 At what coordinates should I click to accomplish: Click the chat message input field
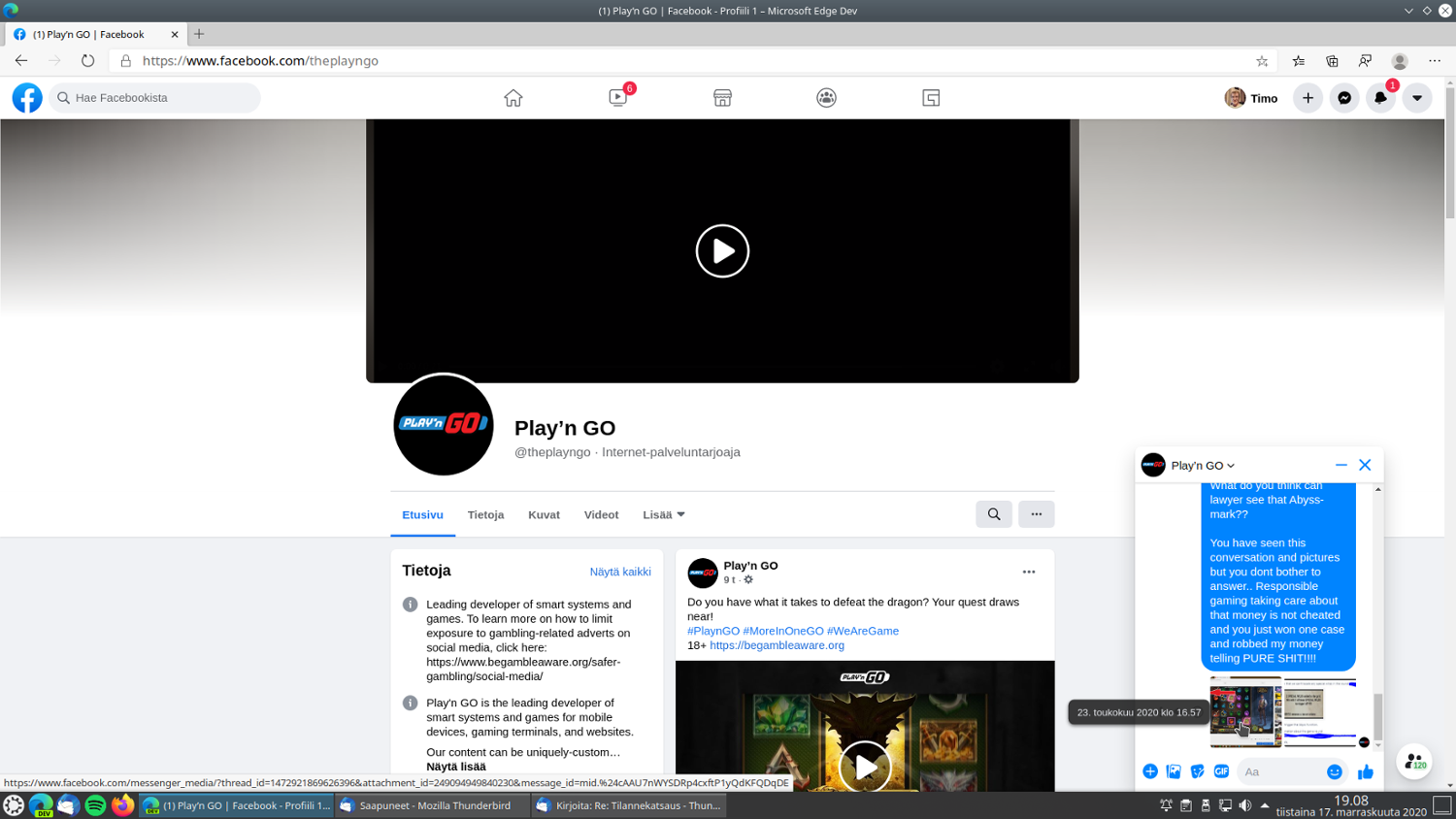pyautogui.click(x=1279, y=771)
